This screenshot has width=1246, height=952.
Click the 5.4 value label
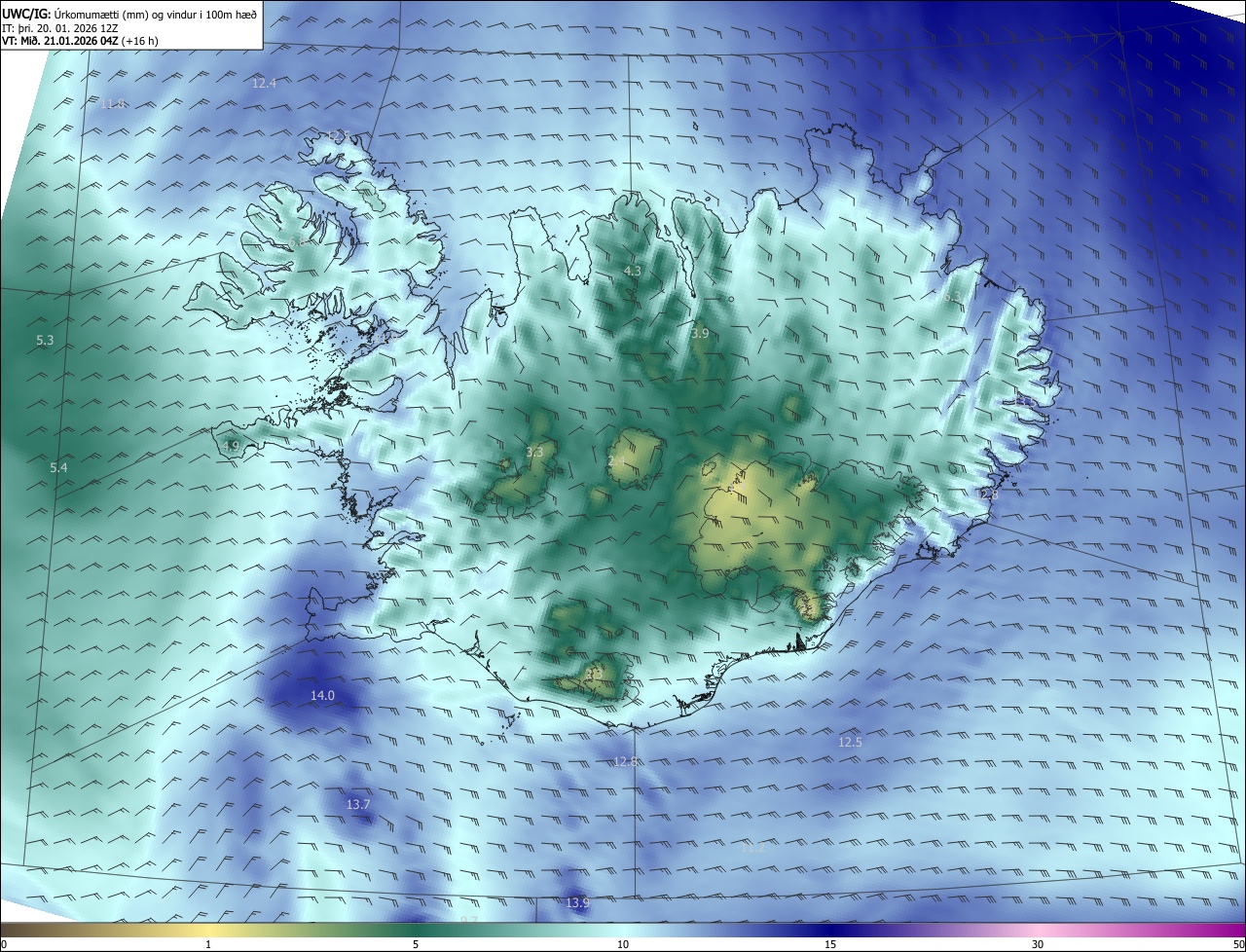(x=59, y=468)
